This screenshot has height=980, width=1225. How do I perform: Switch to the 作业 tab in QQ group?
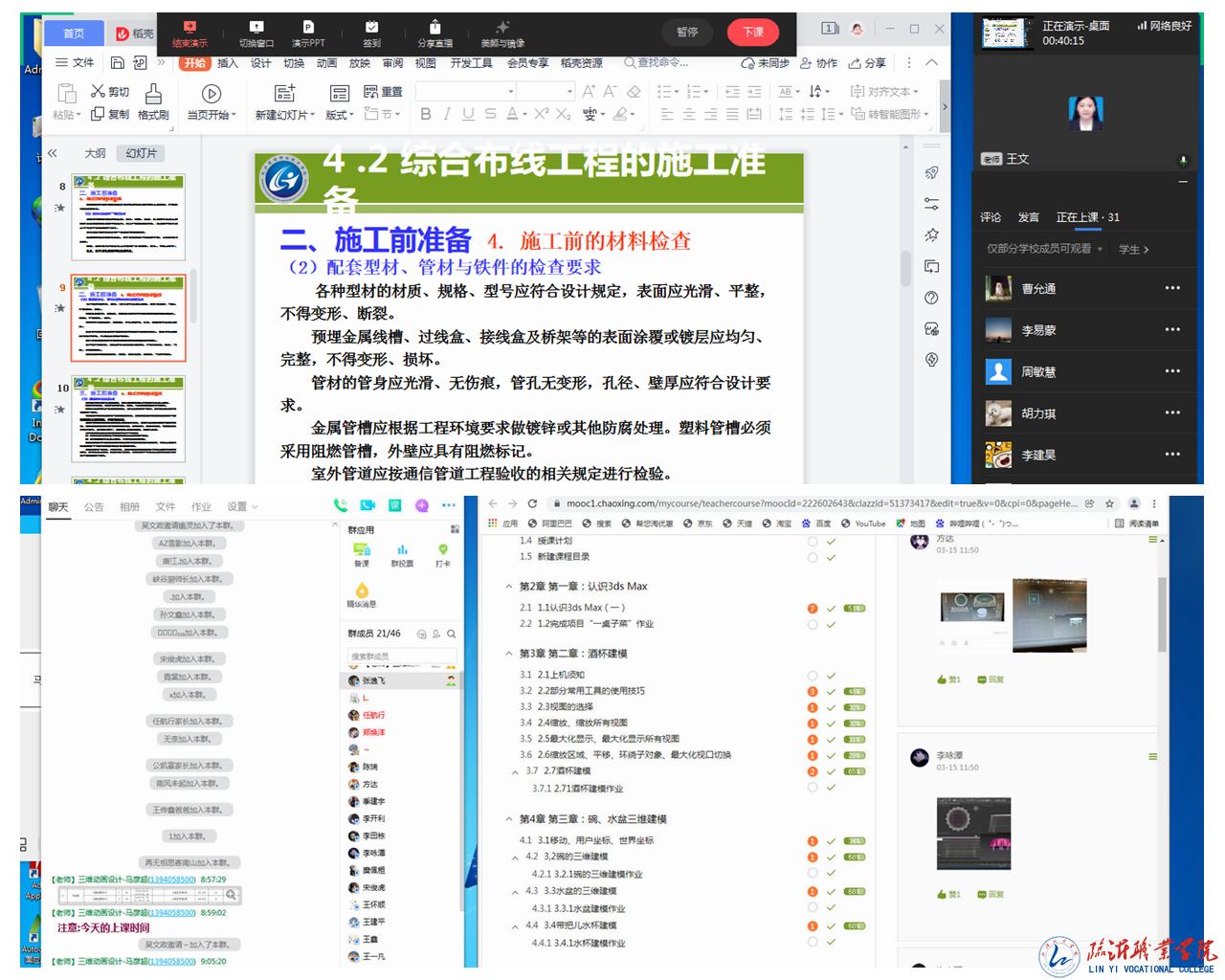click(x=201, y=507)
